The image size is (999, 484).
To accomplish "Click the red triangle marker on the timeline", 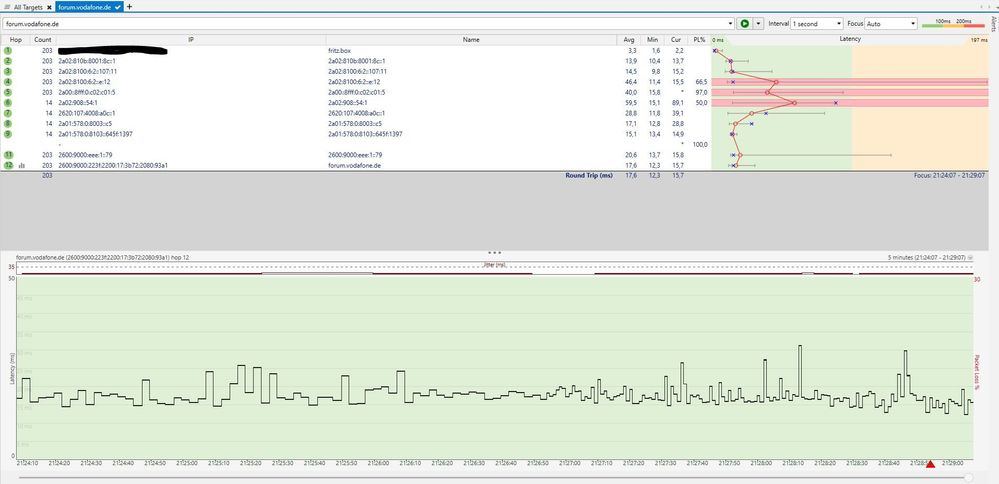I will click(x=930, y=464).
